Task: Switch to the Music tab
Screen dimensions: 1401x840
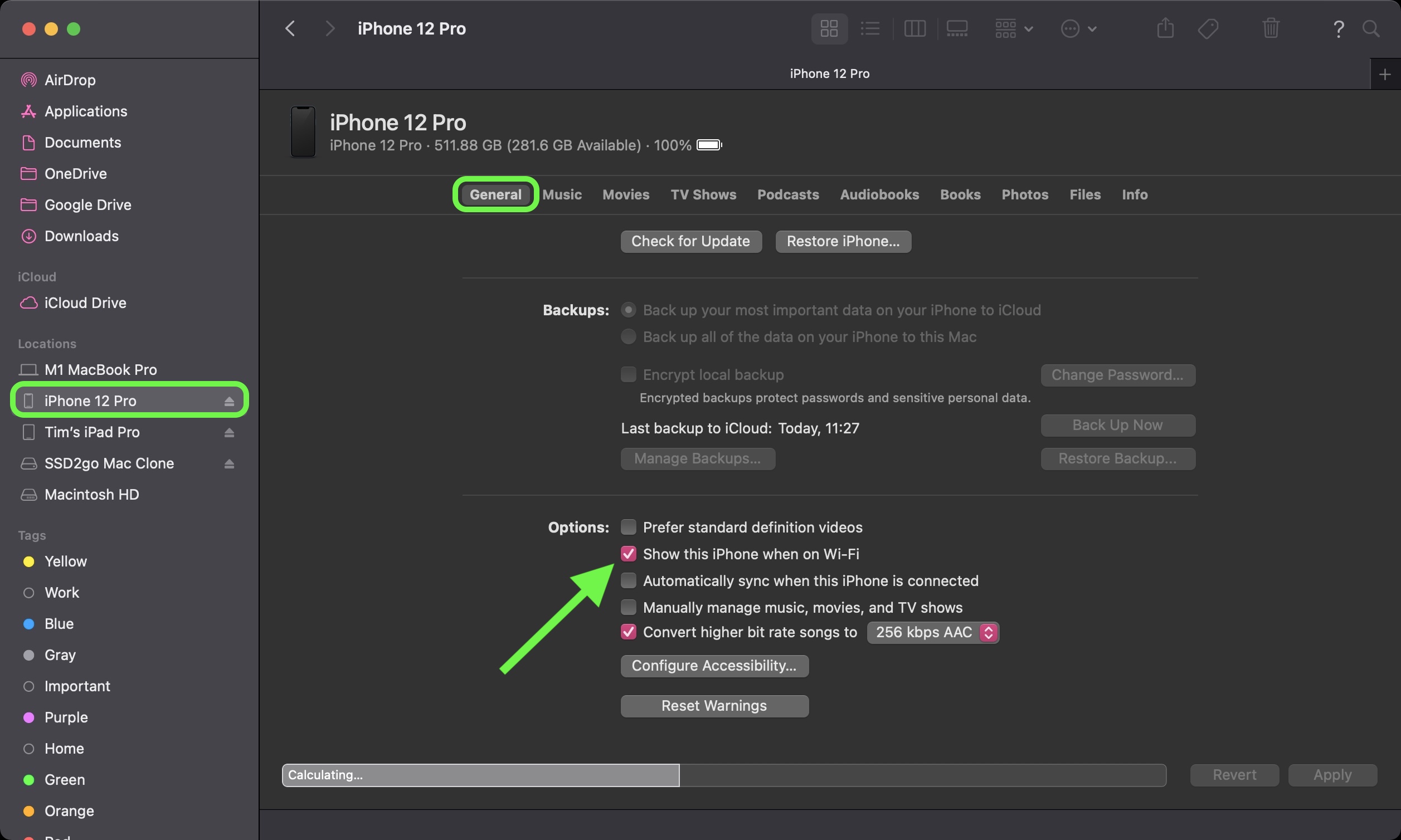Action: [x=561, y=195]
